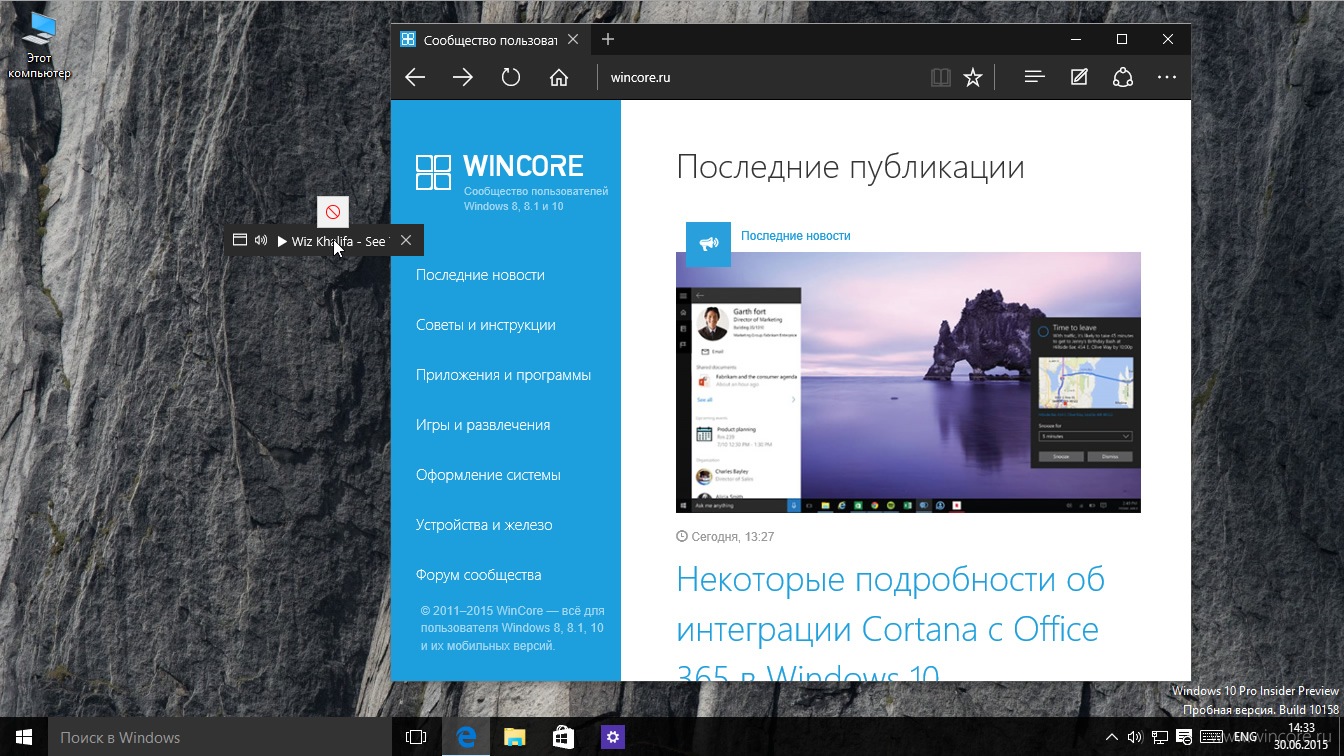The image size is (1344, 756).
Task: Open Edge's More actions (three dots) menu
Action: (x=1167, y=77)
